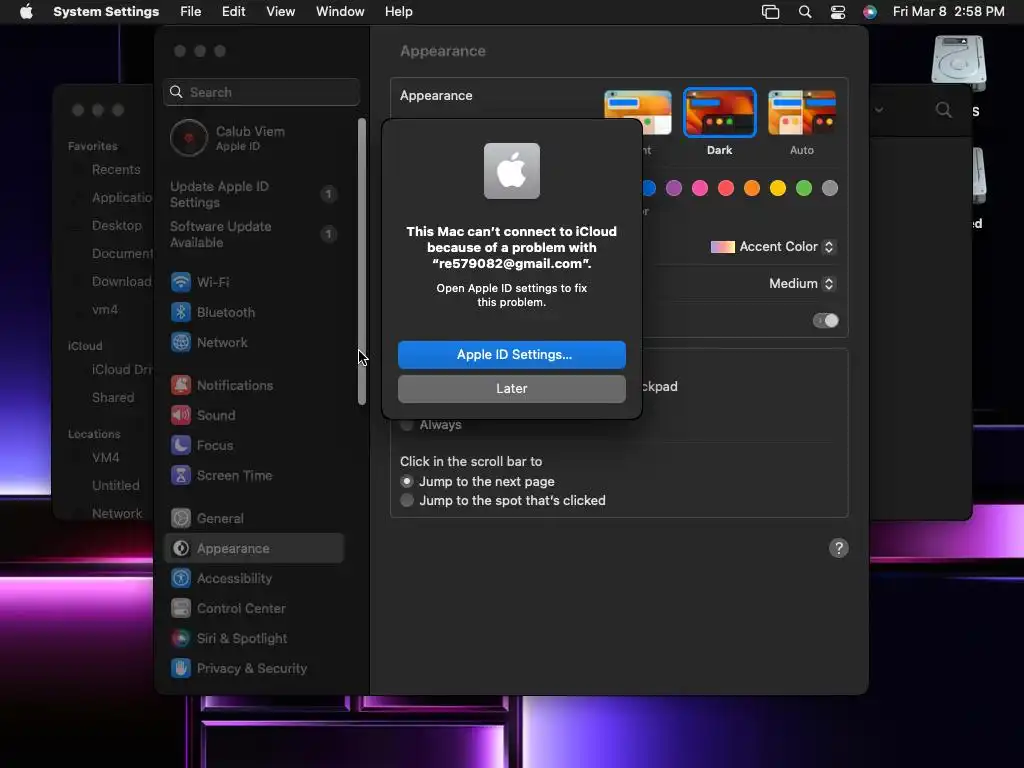Screen dimensions: 1024x768
Task: Click the date and time in menu bar
Action: [948, 12]
